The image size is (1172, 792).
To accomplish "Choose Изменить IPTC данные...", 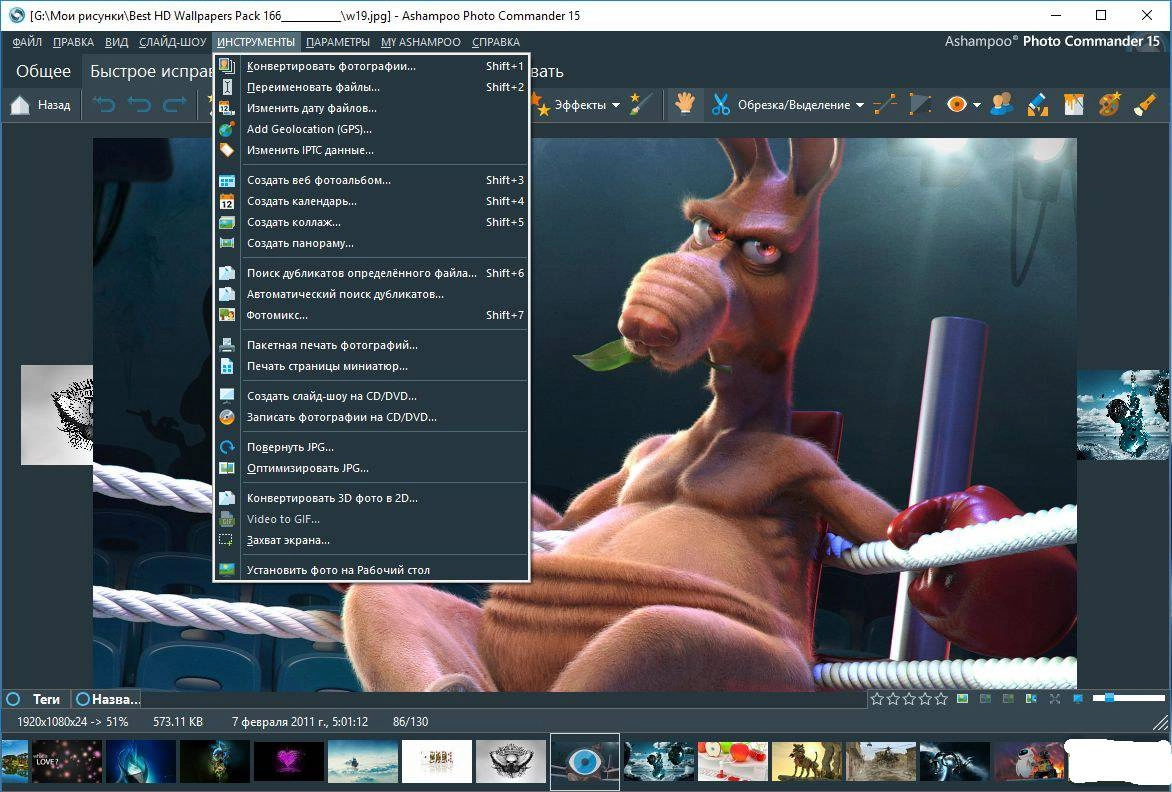I will 371,149.
